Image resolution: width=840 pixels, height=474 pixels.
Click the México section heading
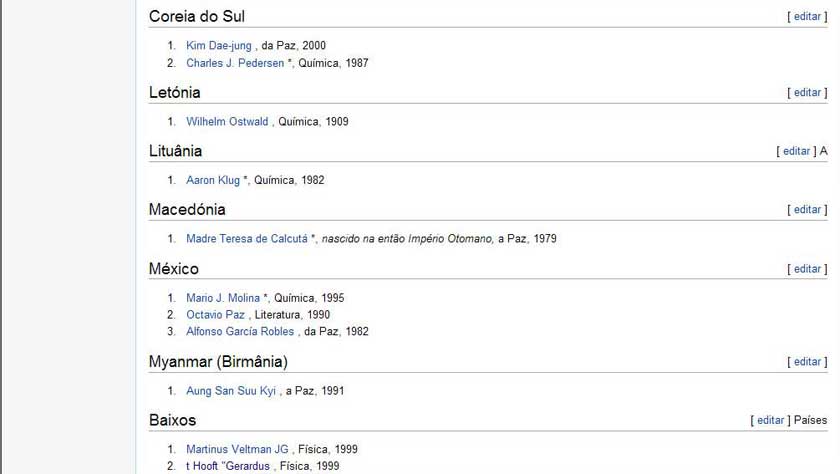pos(174,268)
